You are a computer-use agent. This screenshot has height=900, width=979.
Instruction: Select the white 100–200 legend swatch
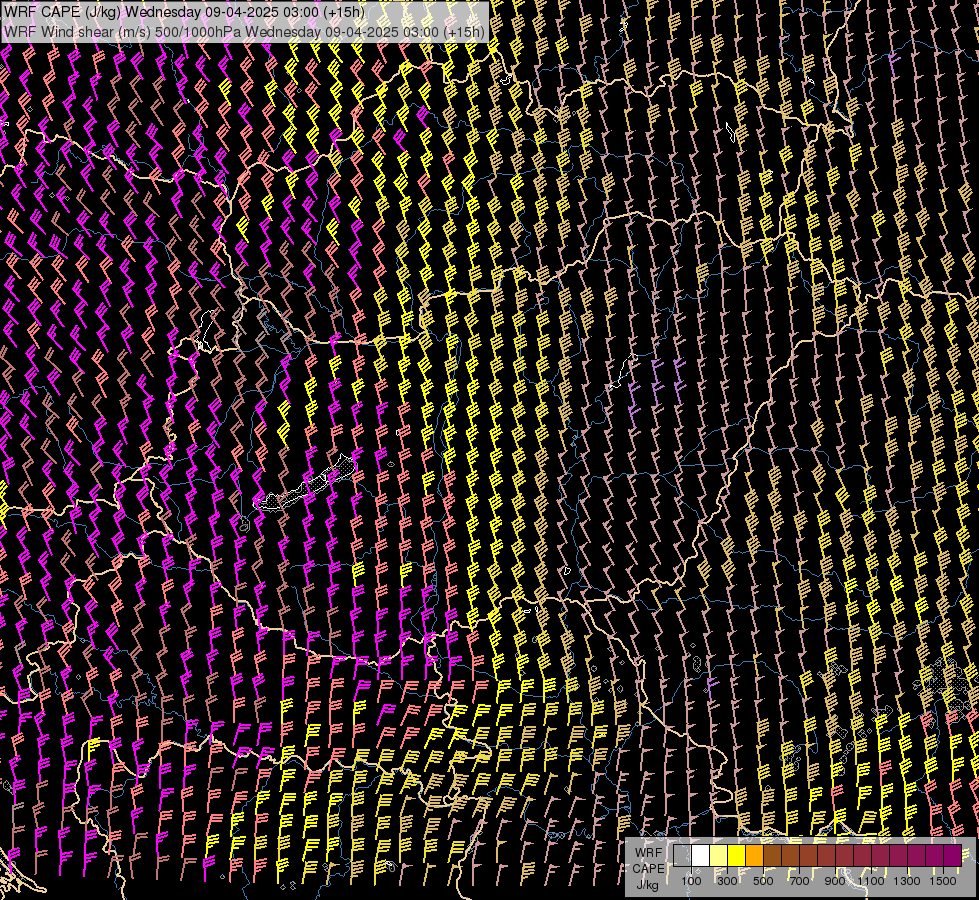(701, 855)
